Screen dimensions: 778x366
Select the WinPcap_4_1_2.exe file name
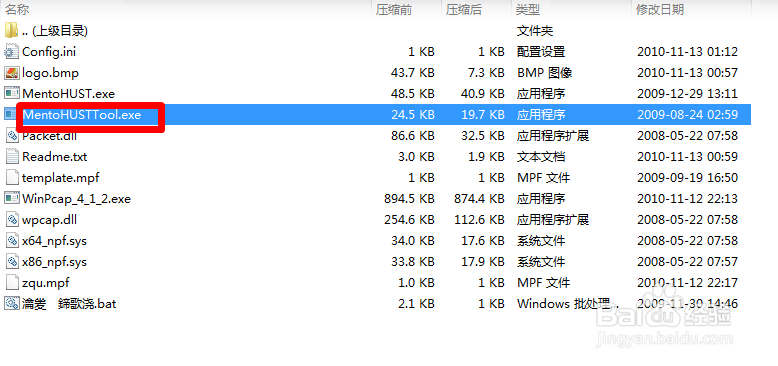pos(76,199)
